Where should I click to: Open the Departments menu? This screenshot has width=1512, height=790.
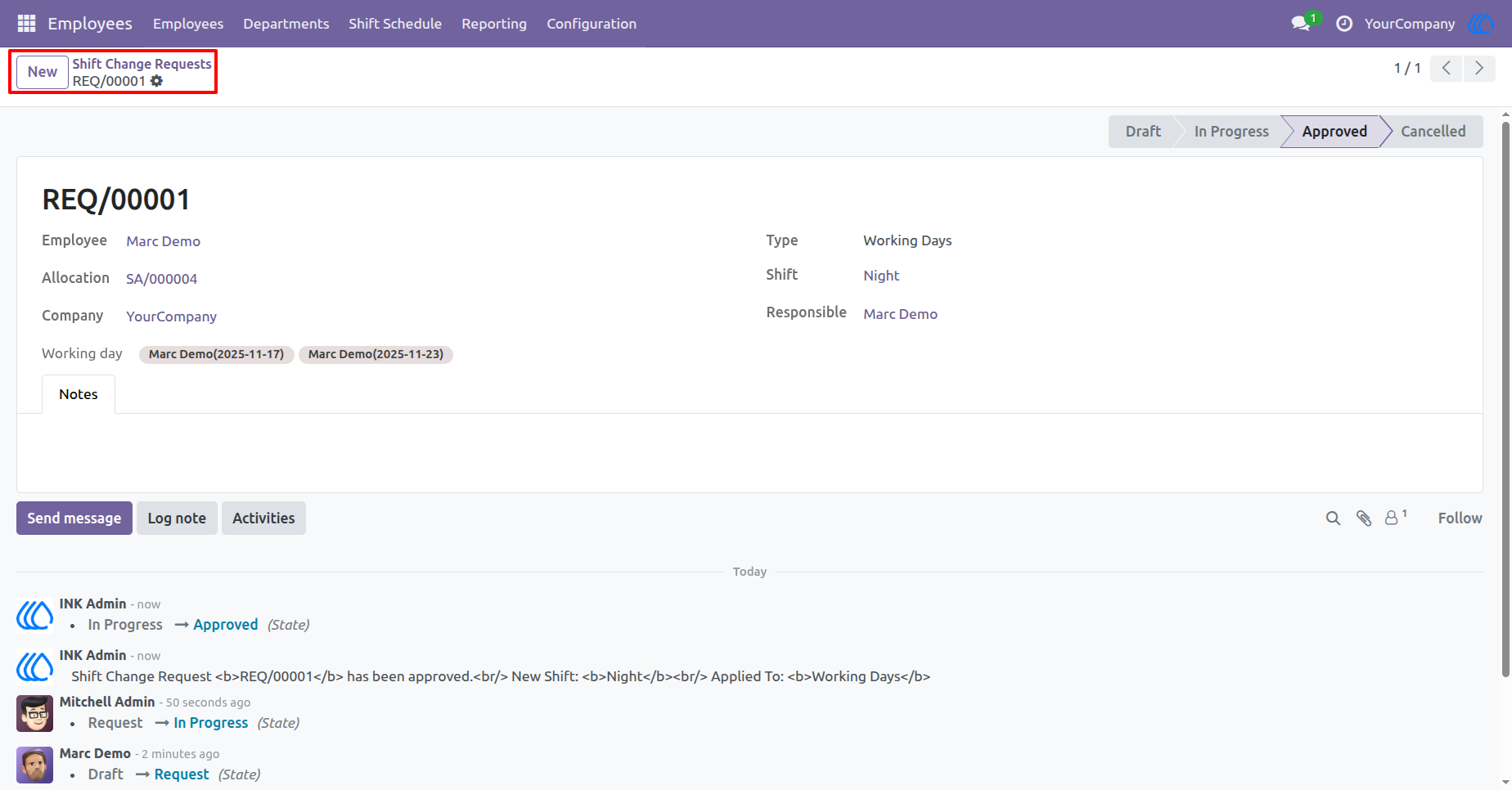click(286, 24)
